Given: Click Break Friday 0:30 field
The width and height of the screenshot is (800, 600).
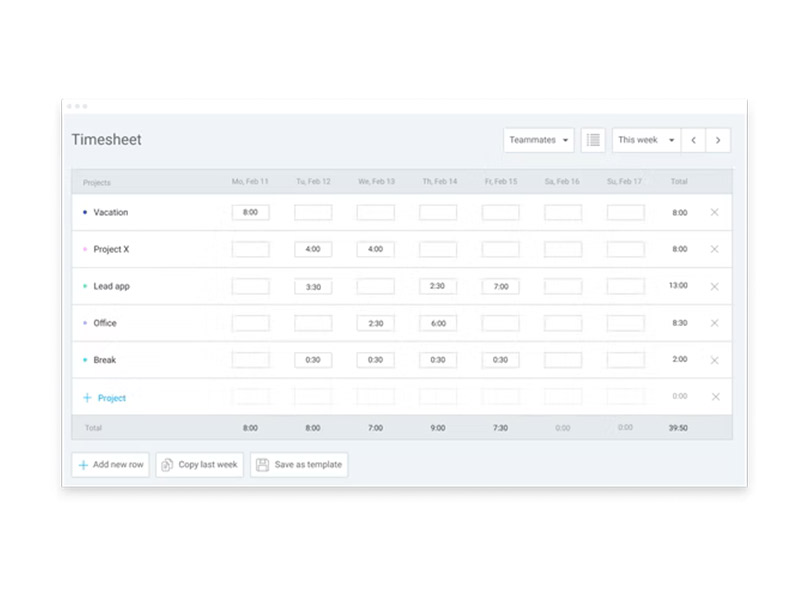Looking at the screenshot, I should pyautogui.click(x=501, y=360).
